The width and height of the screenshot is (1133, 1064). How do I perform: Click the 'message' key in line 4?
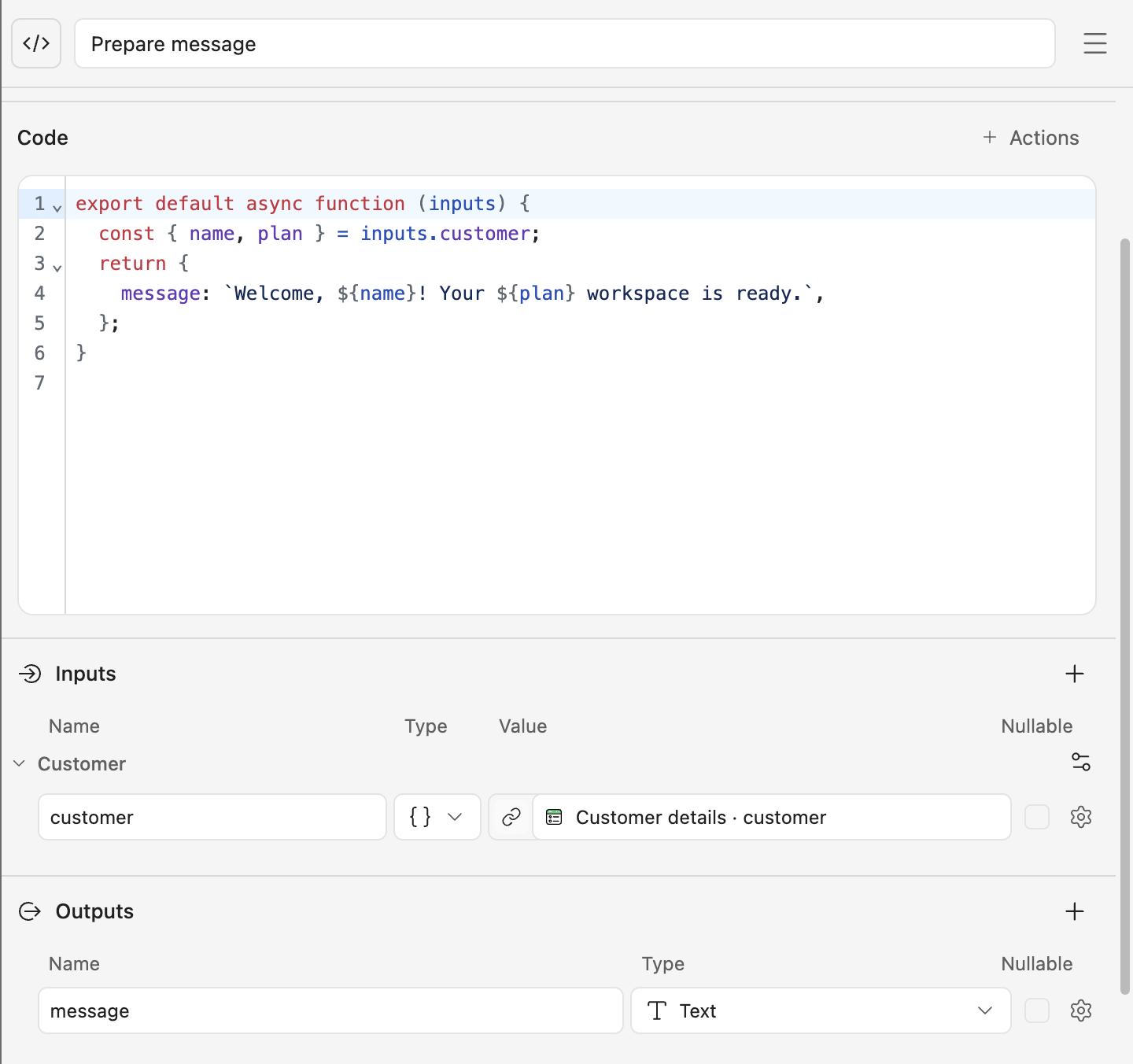click(x=161, y=294)
